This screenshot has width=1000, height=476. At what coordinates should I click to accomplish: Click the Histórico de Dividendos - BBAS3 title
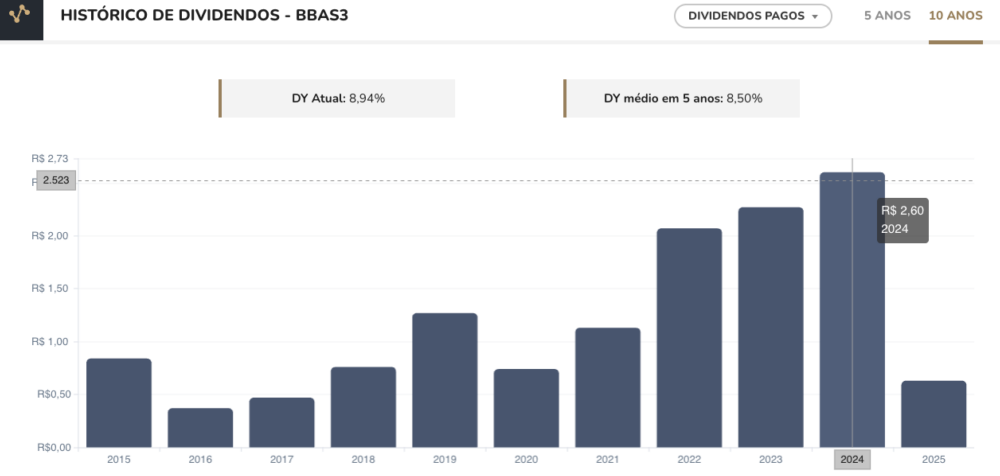[x=204, y=16]
